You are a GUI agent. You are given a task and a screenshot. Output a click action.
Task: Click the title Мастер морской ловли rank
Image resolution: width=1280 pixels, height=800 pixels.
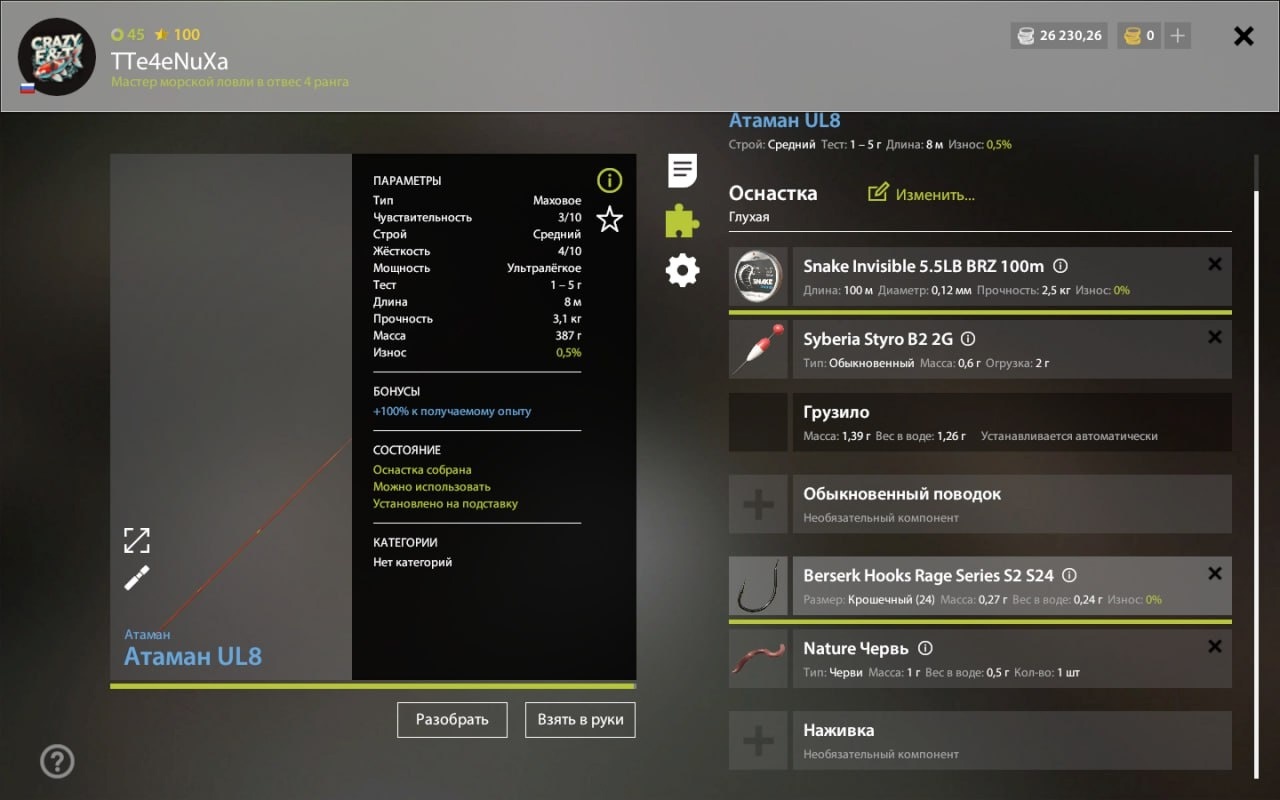coord(230,82)
